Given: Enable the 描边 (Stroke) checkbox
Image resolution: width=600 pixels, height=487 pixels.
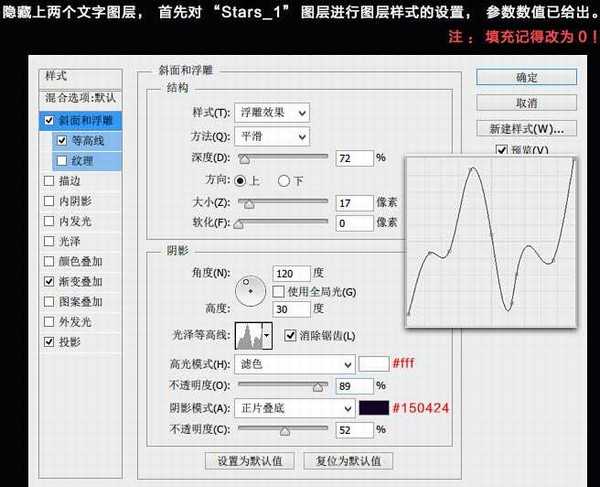Looking at the screenshot, I should click(x=50, y=181).
